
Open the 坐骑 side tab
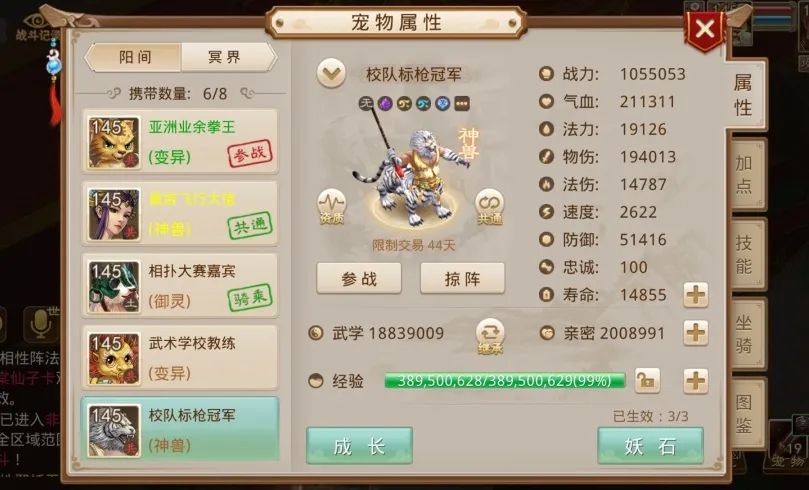tap(744, 334)
